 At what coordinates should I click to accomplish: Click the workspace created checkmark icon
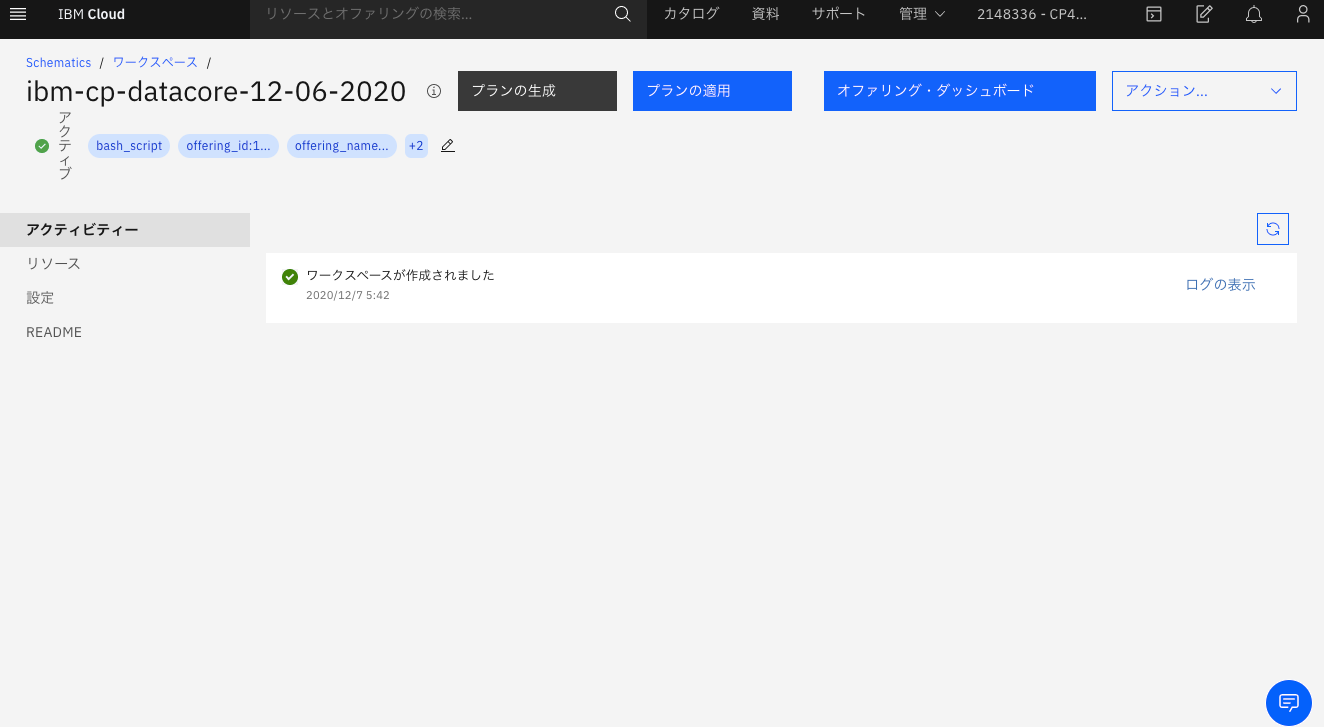click(290, 277)
